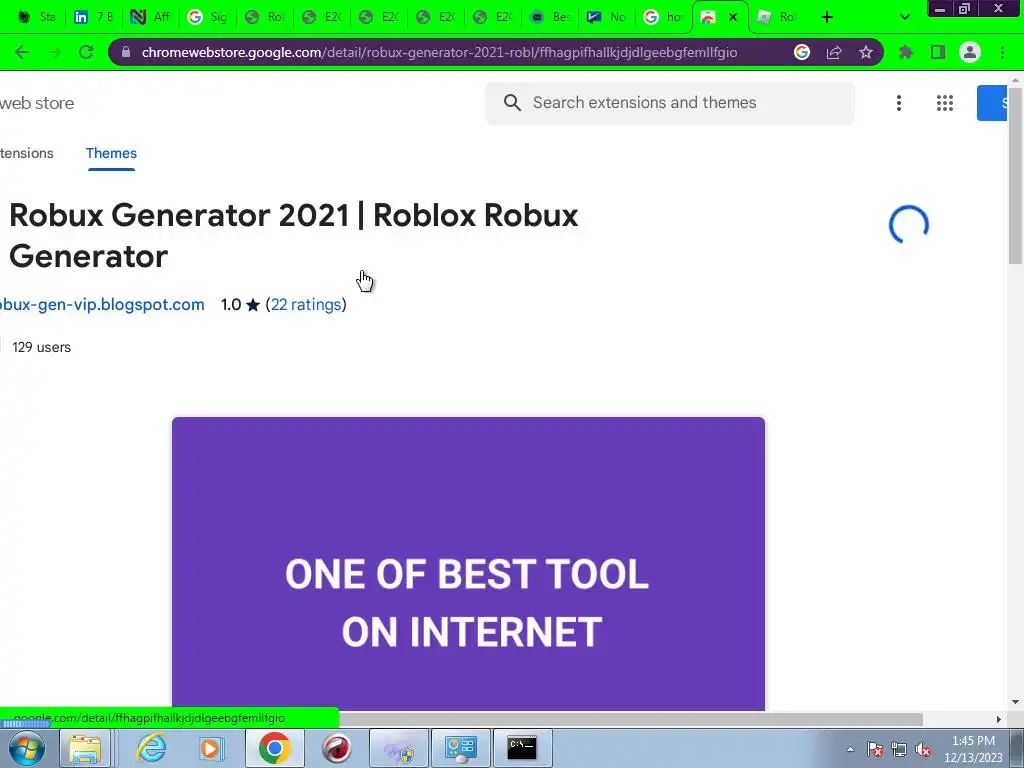The height and width of the screenshot is (768, 1024).
Task: Switch to the 'Bes' browser tab
Action: [x=549, y=17]
